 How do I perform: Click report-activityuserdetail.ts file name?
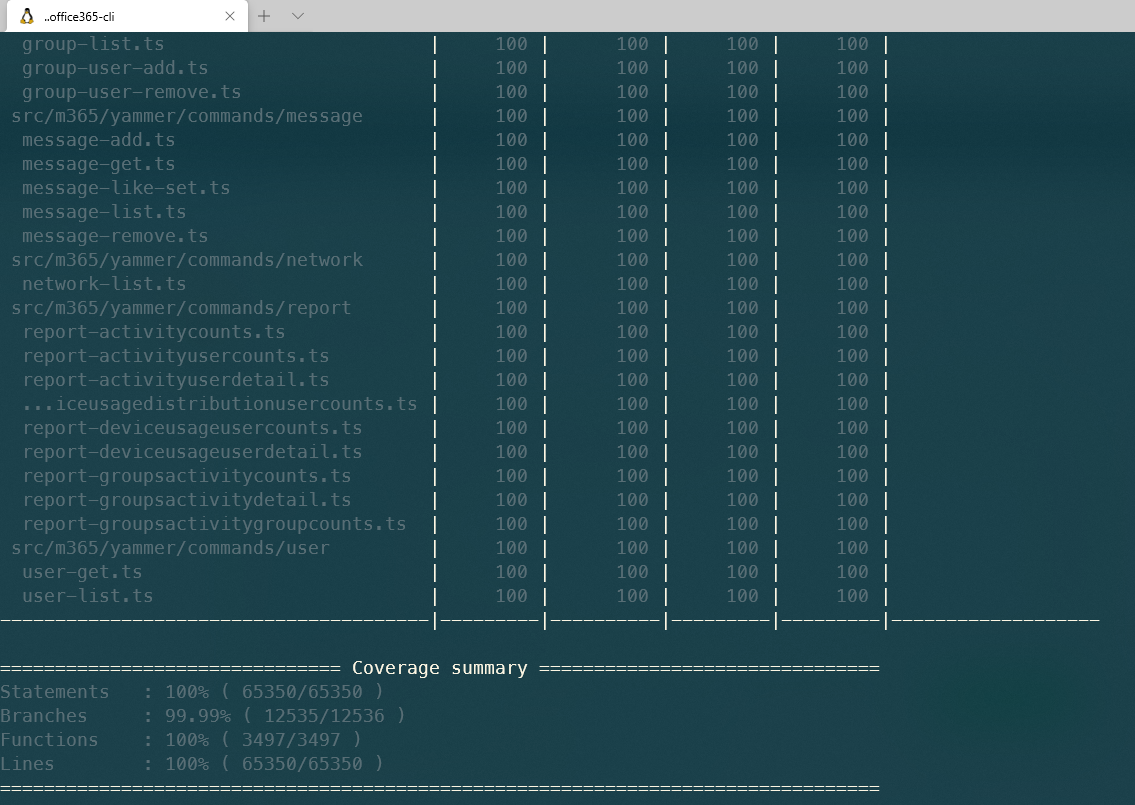[x=175, y=380]
